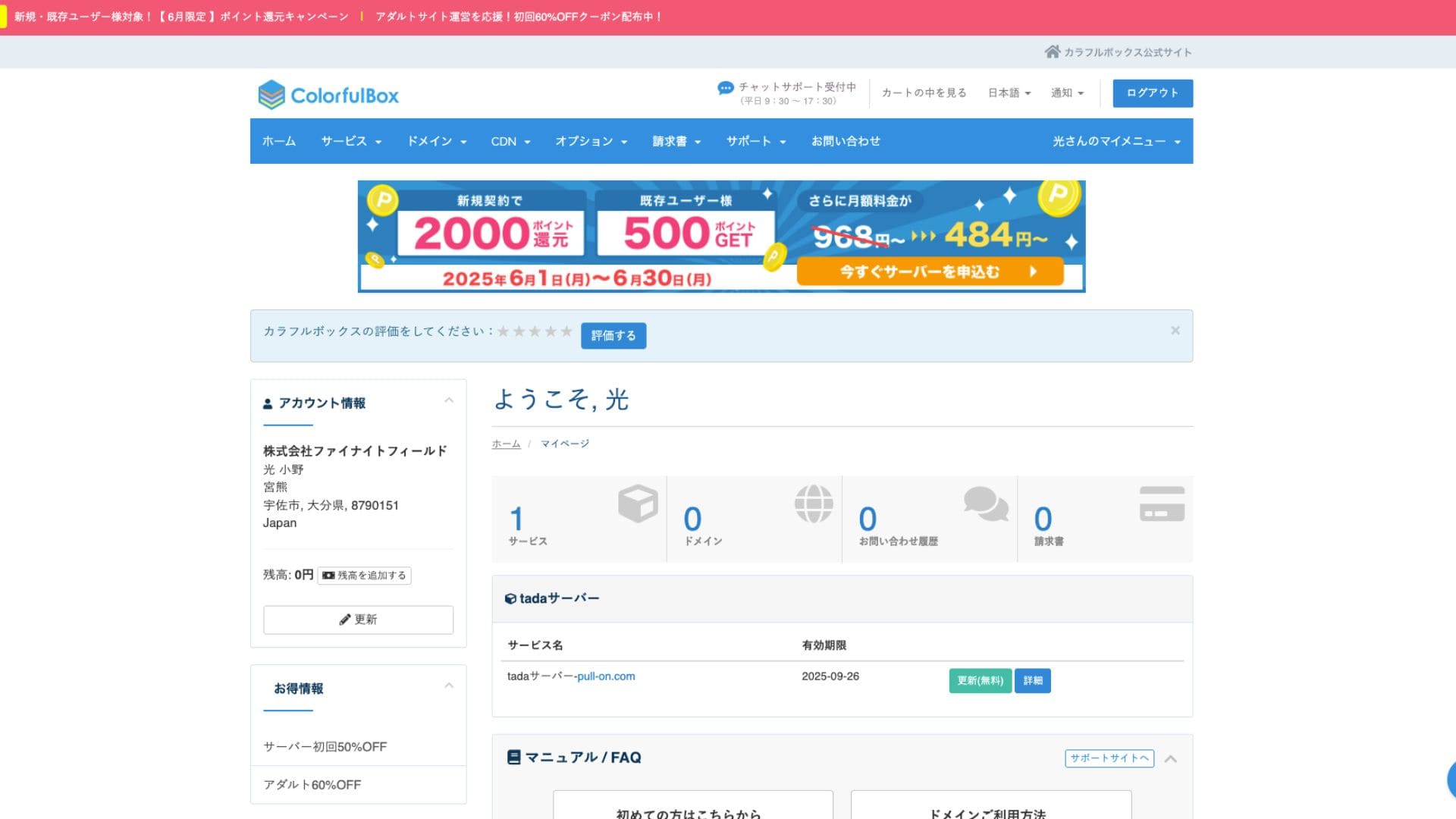Viewport: 1456px width, 819px height.
Task: Open the サービス dropdown menu
Action: (x=351, y=141)
